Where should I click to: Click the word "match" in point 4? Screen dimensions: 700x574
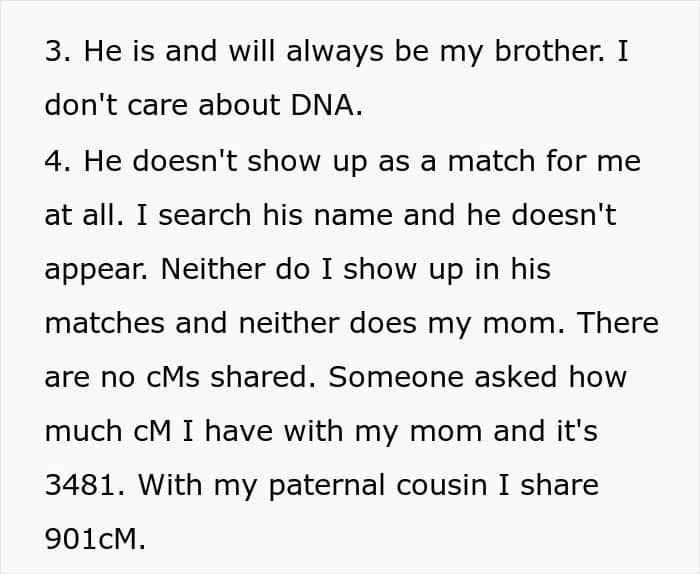point(491,160)
